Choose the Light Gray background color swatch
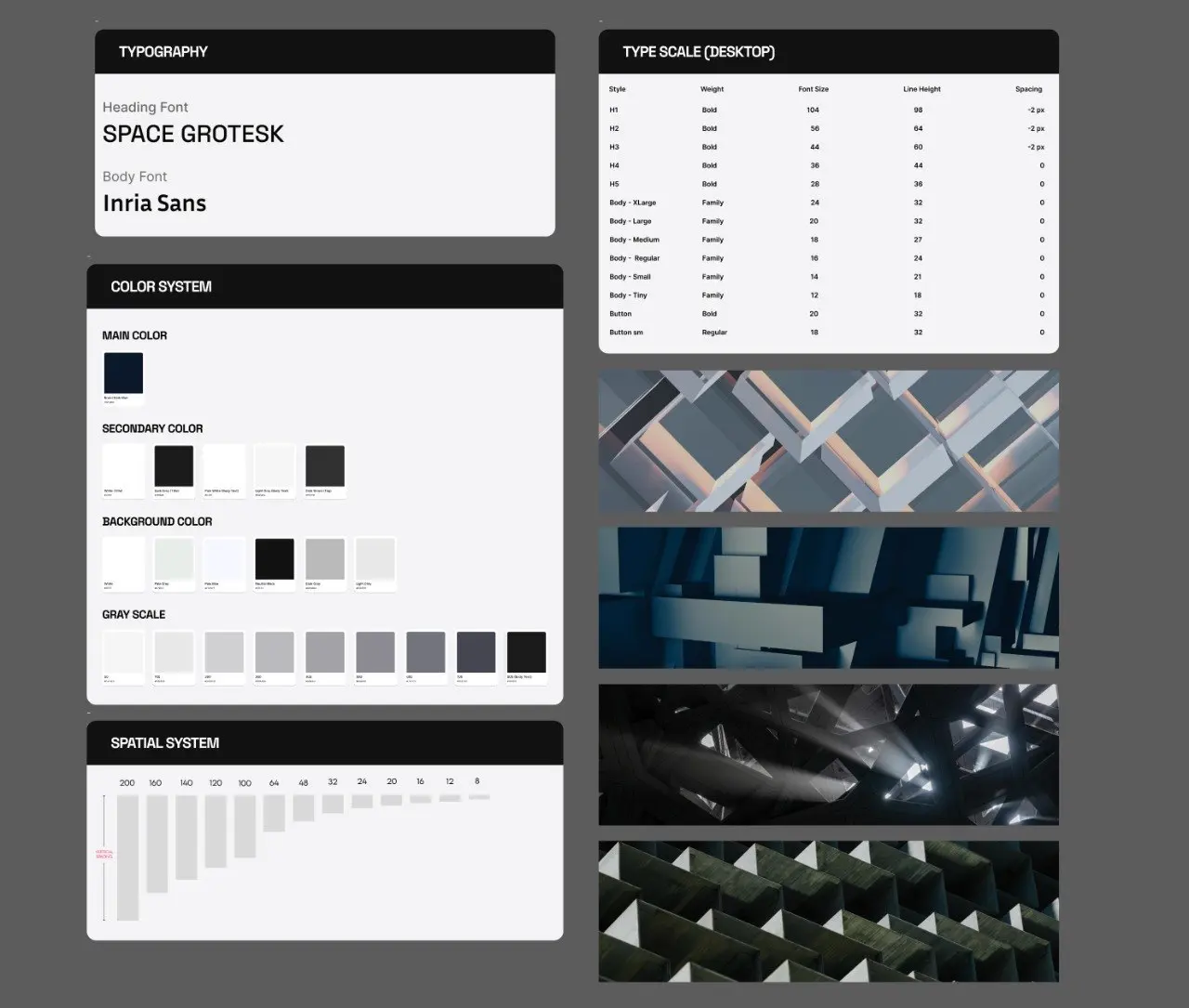 [x=375, y=558]
